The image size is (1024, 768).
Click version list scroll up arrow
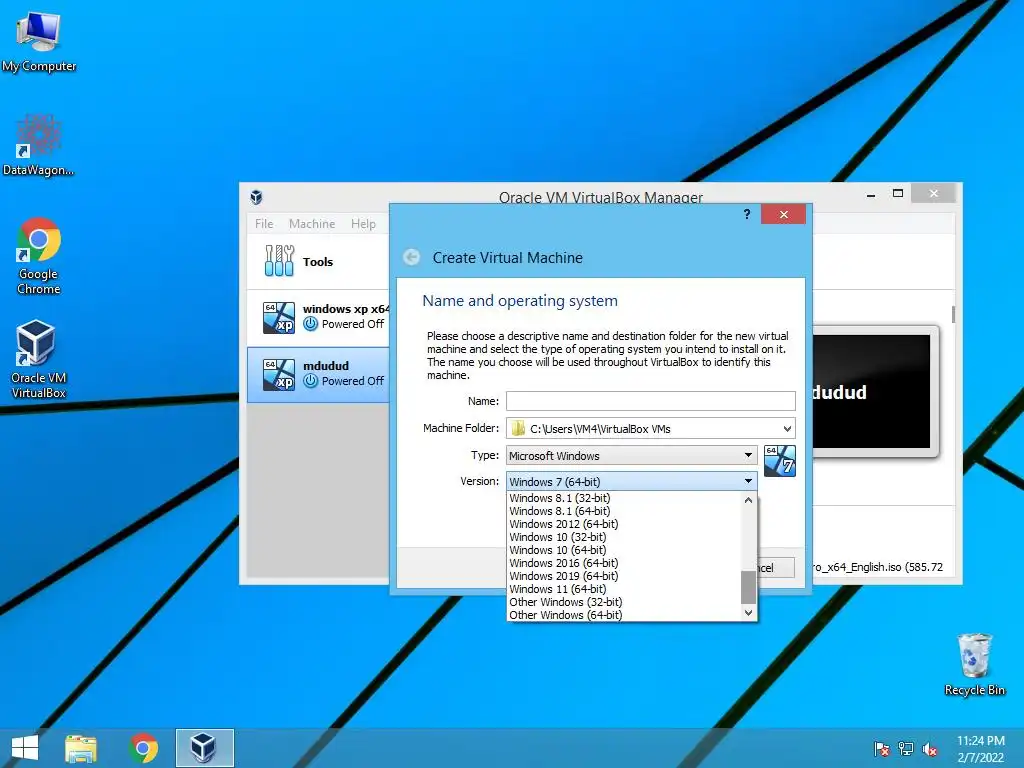click(748, 500)
